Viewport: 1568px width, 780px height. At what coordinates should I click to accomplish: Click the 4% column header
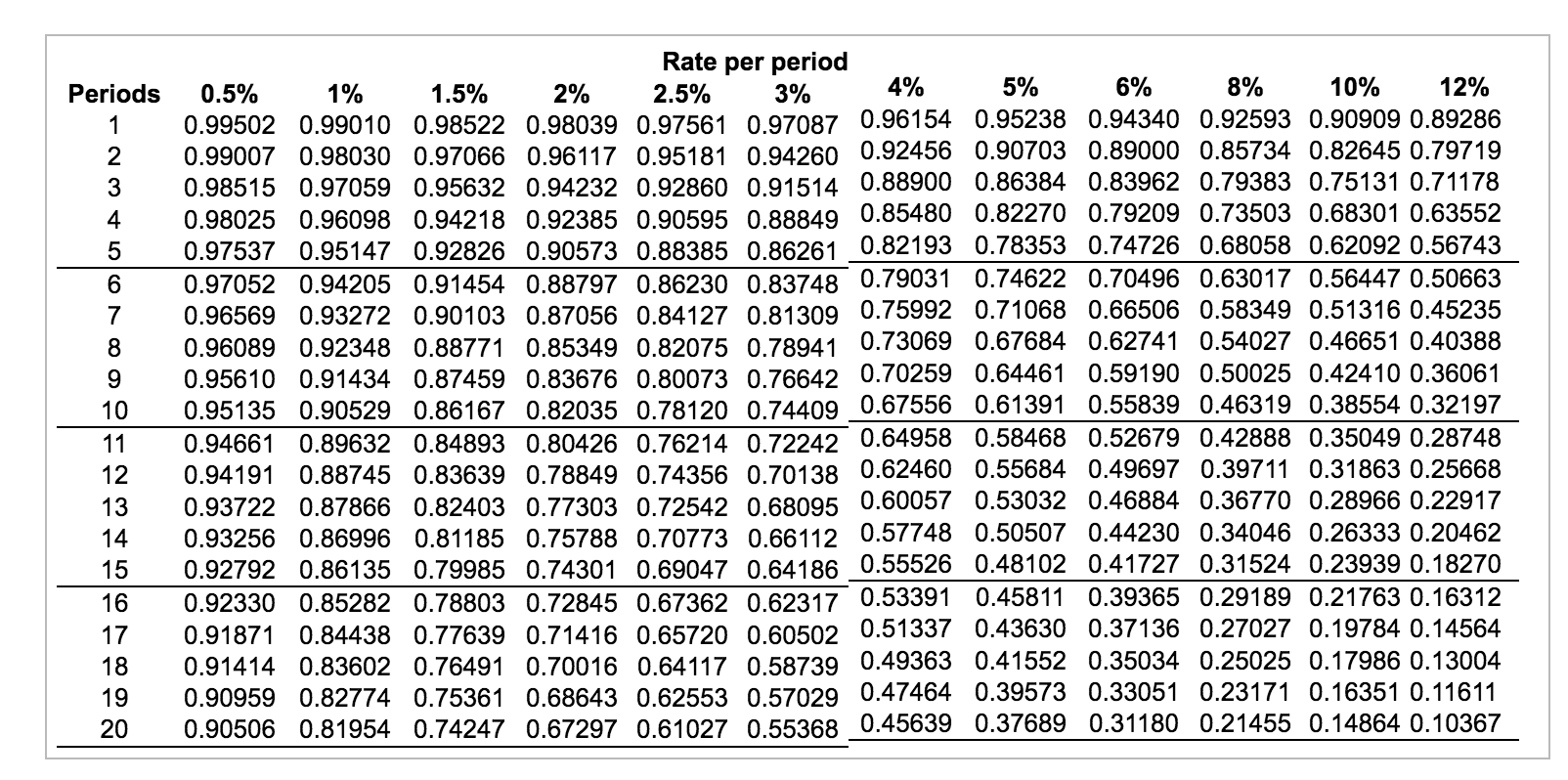click(x=906, y=88)
